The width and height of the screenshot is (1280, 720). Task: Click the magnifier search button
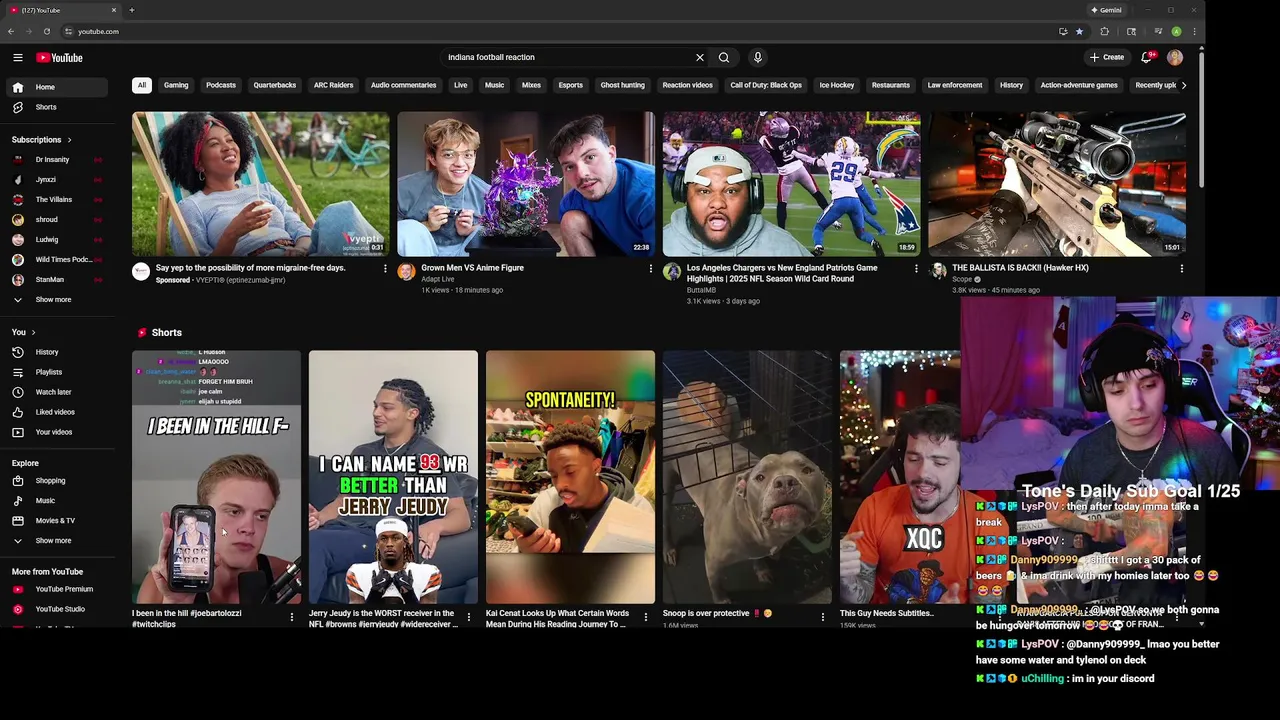[x=724, y=58]
